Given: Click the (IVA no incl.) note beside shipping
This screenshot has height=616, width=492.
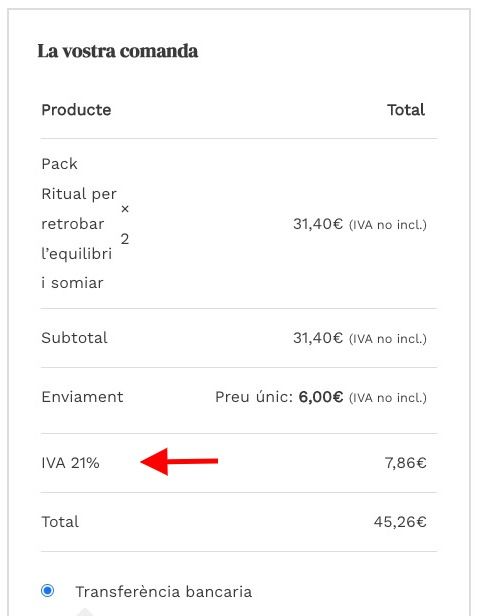Looking at the screenshot, I should (387, 398).
